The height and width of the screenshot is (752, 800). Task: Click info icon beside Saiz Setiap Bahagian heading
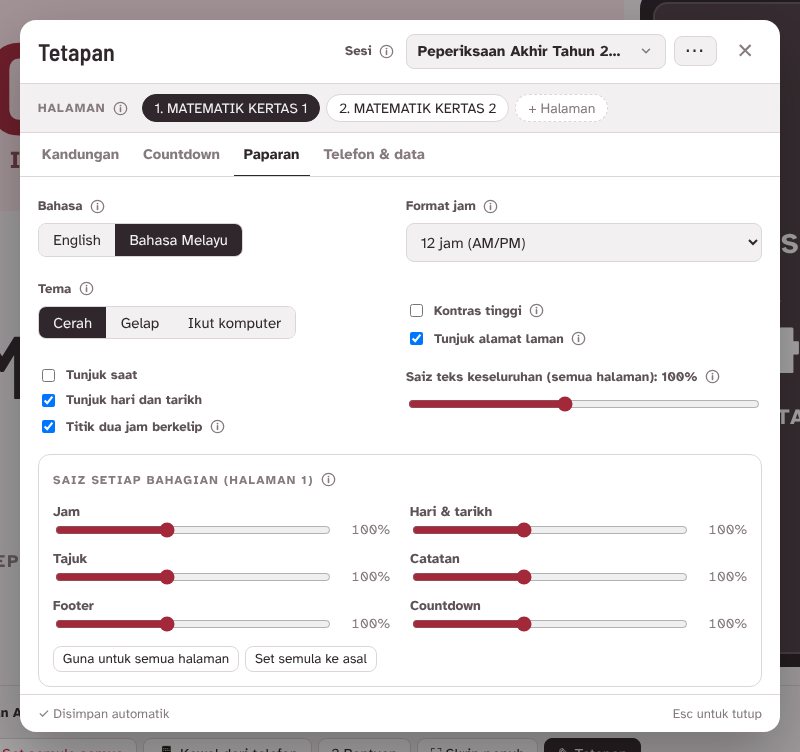point(329,480)
